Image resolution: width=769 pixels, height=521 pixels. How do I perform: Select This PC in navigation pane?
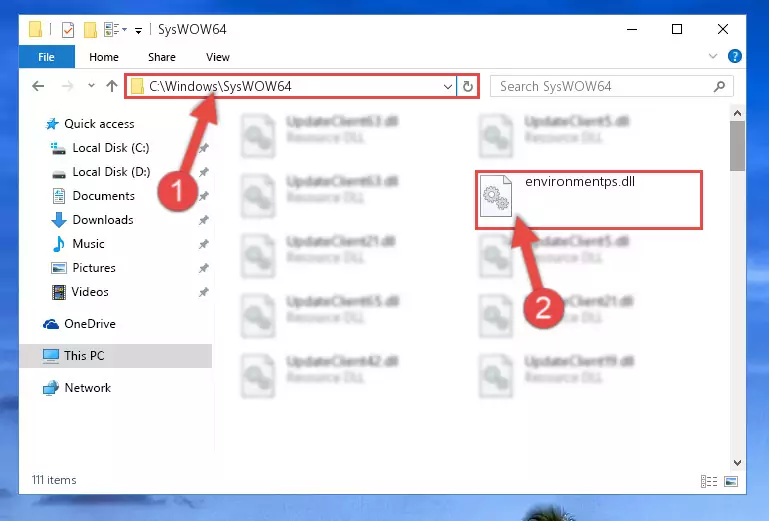coord(84,356)
